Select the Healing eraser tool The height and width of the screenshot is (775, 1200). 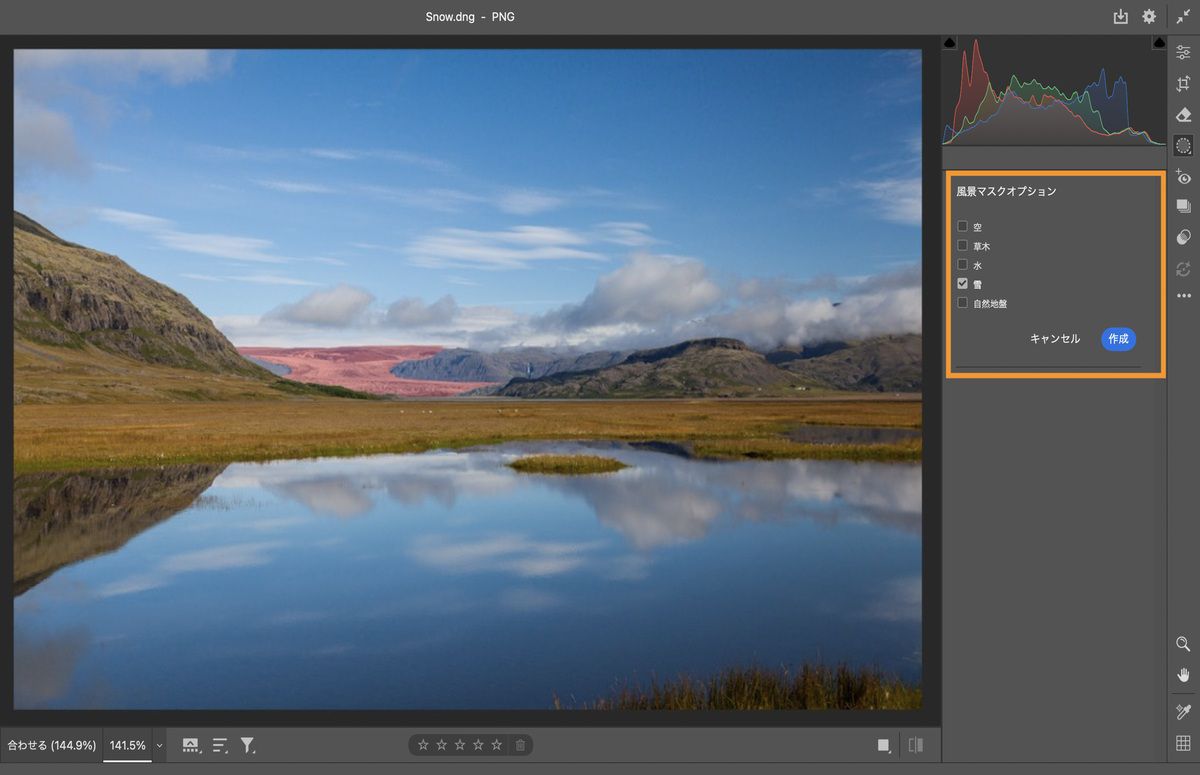click(x=1184, y=115)
